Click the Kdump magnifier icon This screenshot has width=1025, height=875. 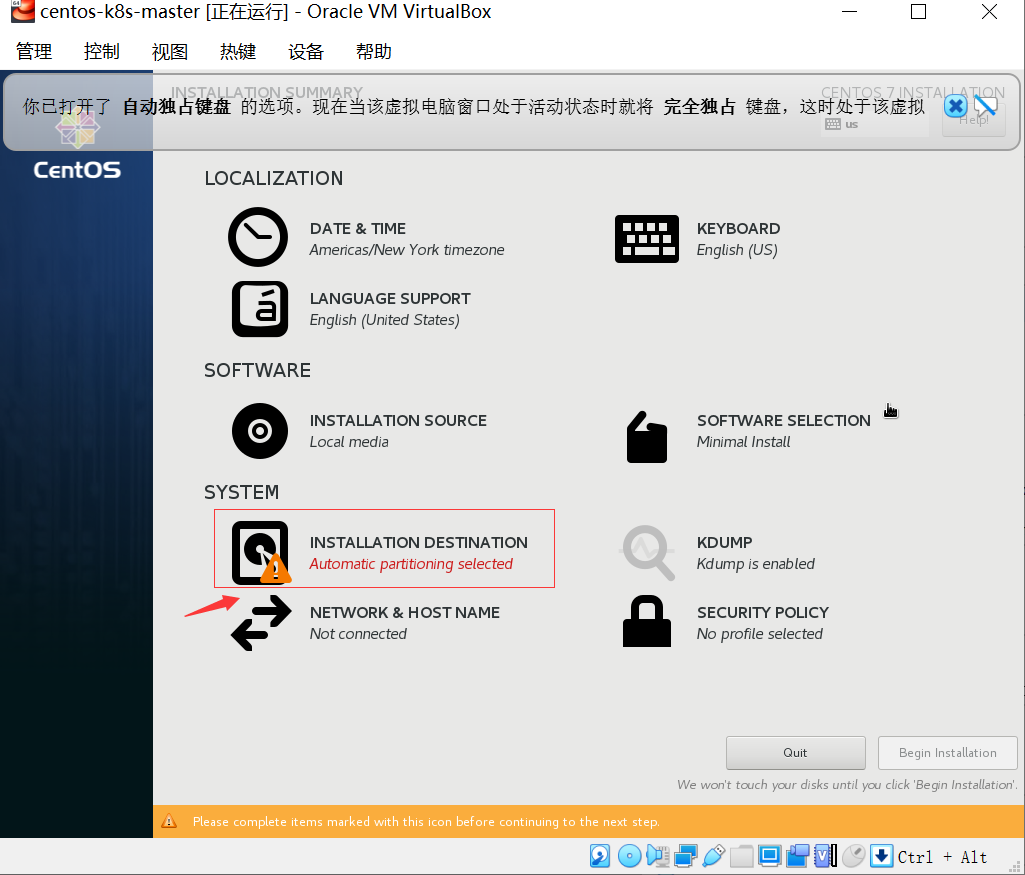pos(647,553)
